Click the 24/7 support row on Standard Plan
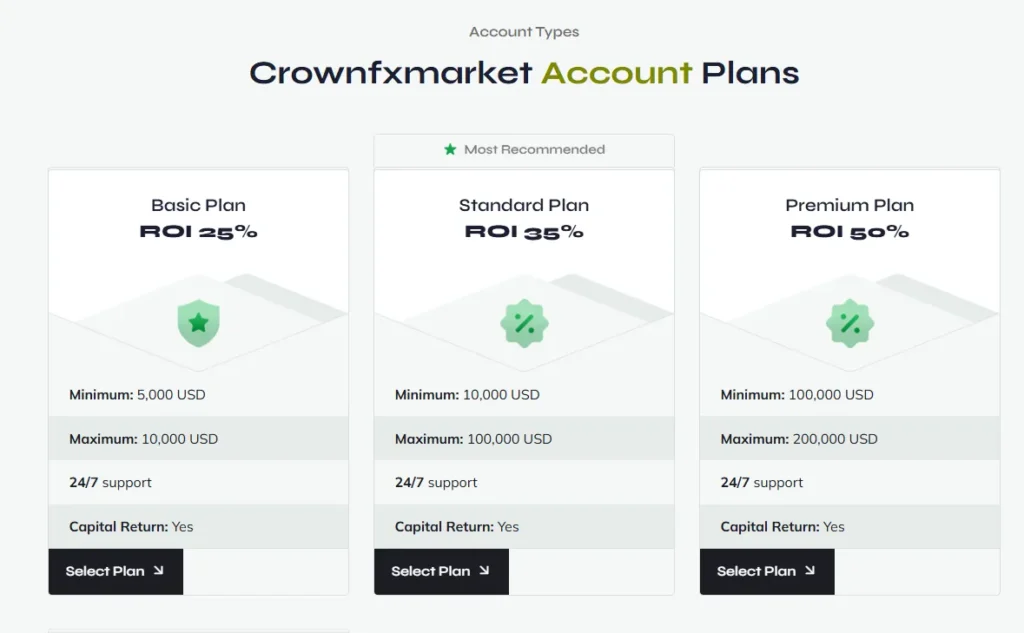Viewport: 1024px width, 633px height. tap(524, 482)
